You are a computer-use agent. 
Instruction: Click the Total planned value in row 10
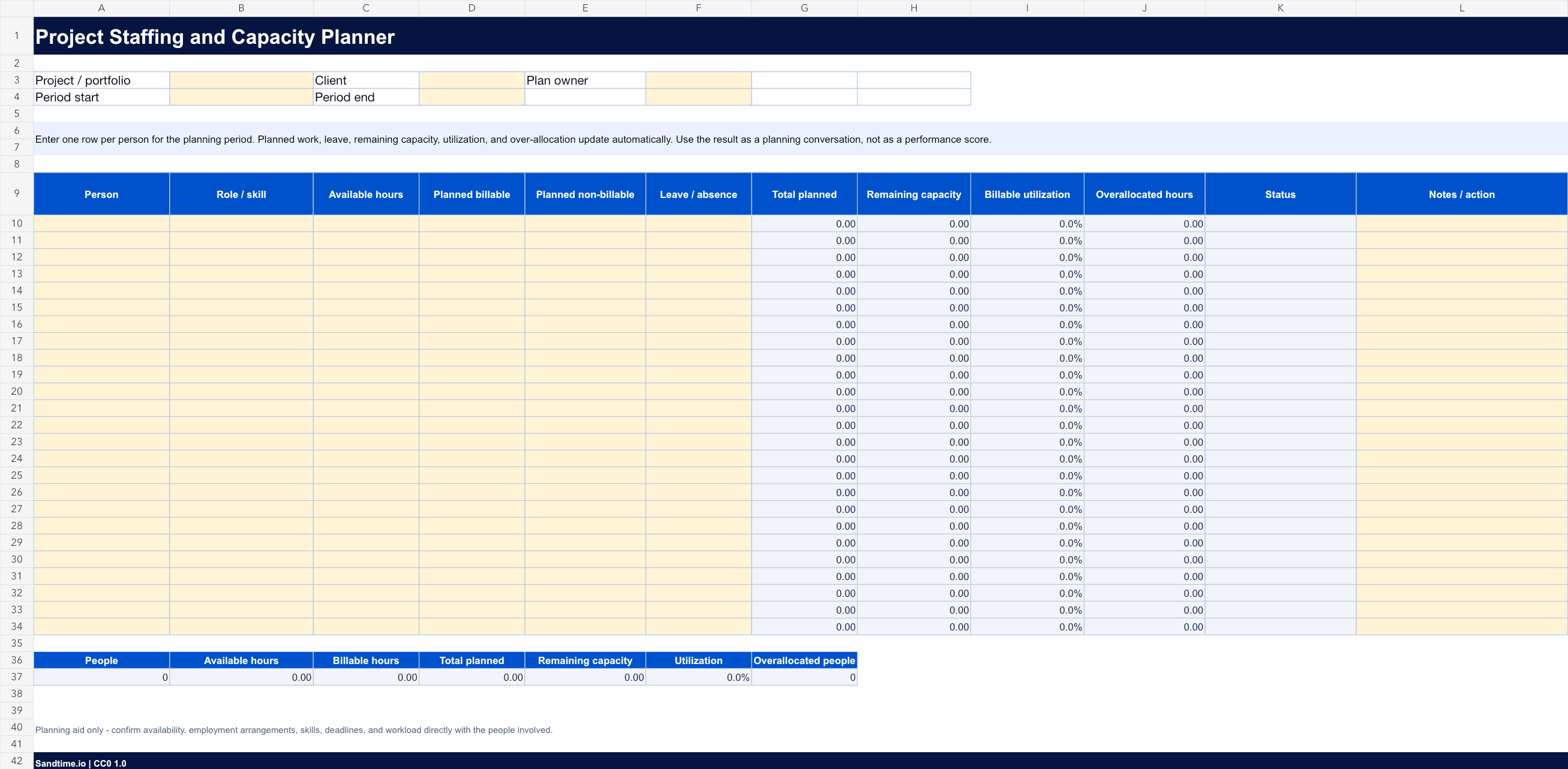point(804,224)
